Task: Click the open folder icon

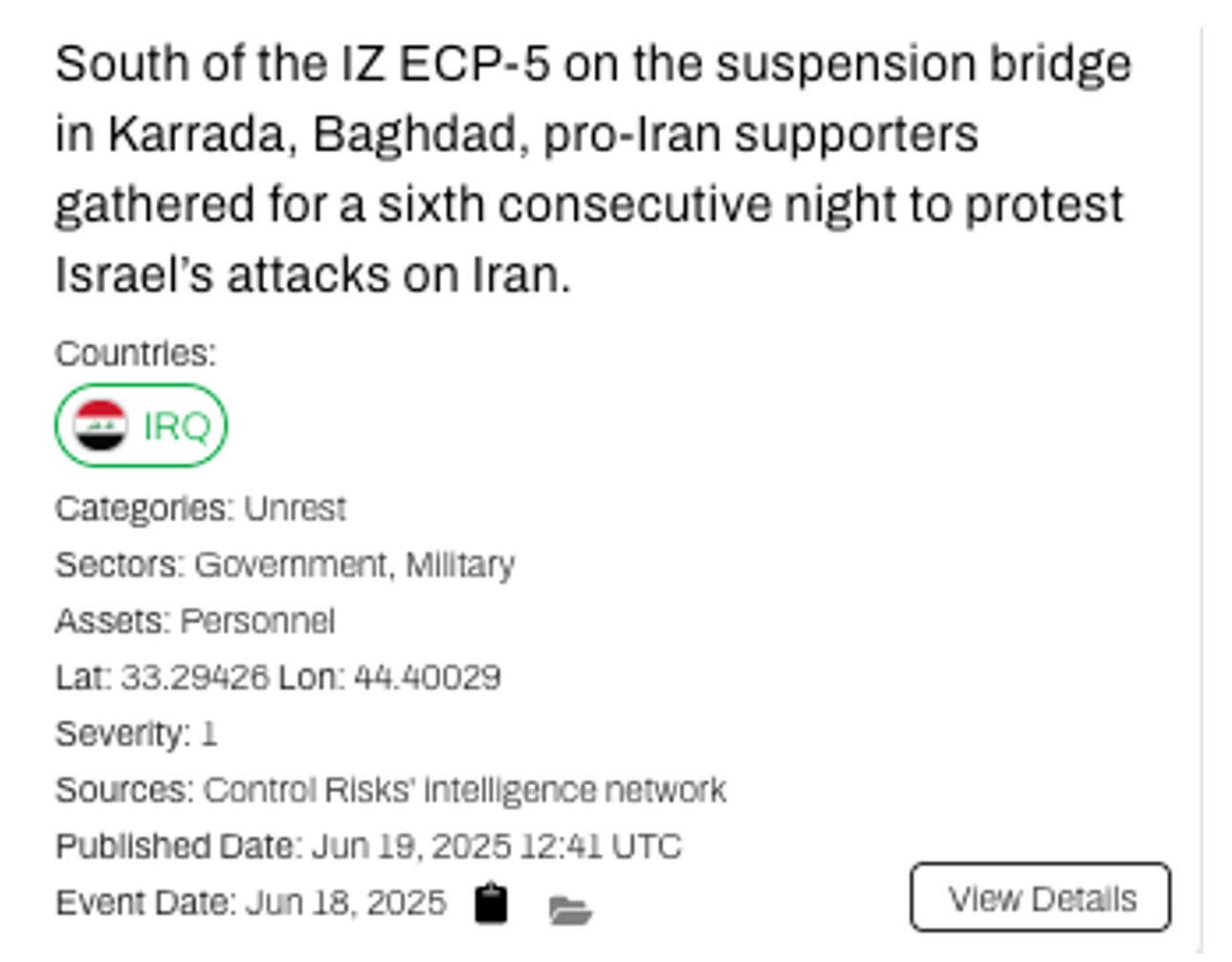Action: [571, 909]
